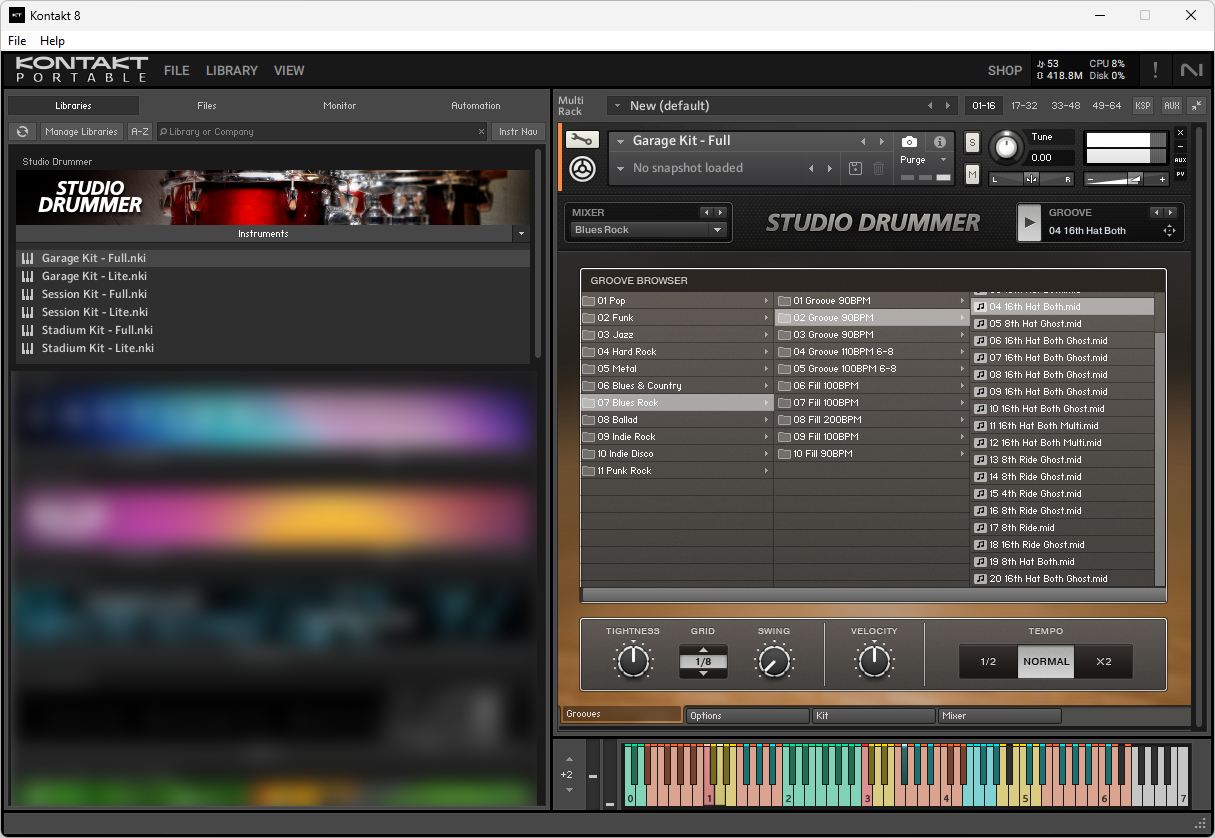Click the keyboard octave up arrow
This screenshot has height=838, width=1215.
pos(569,758)
